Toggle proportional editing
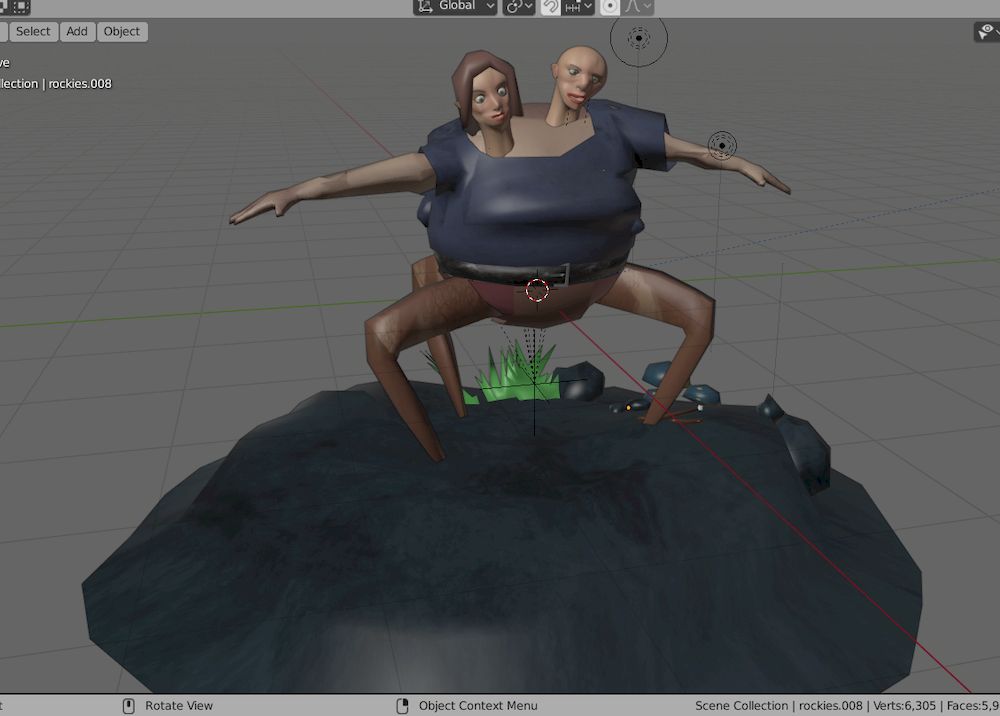This screenshot has height=716, width=1000. click(609, 6)
